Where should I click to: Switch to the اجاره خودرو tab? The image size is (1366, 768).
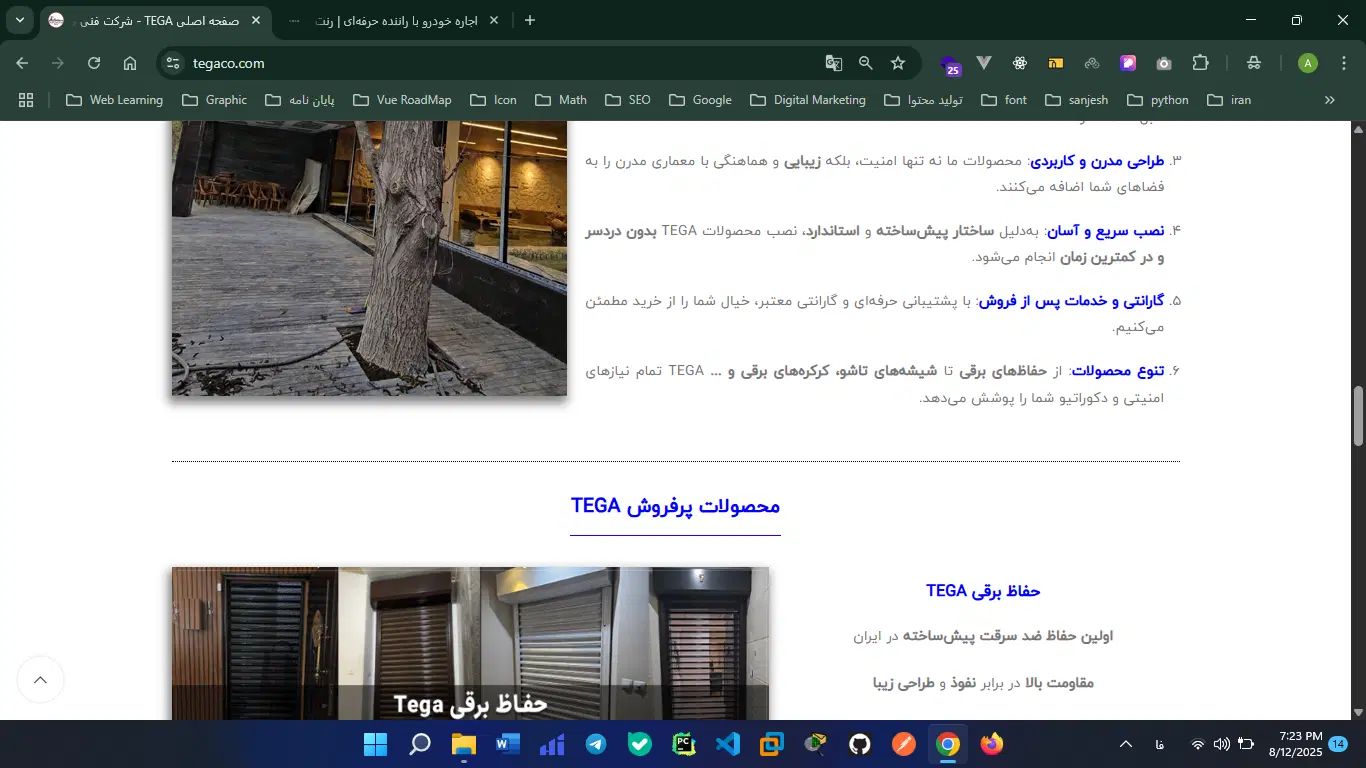(x=395, y=20)
